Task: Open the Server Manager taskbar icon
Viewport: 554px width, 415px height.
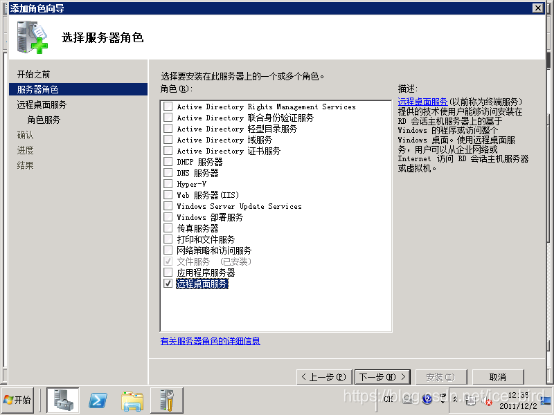Action: coord(63,400)
